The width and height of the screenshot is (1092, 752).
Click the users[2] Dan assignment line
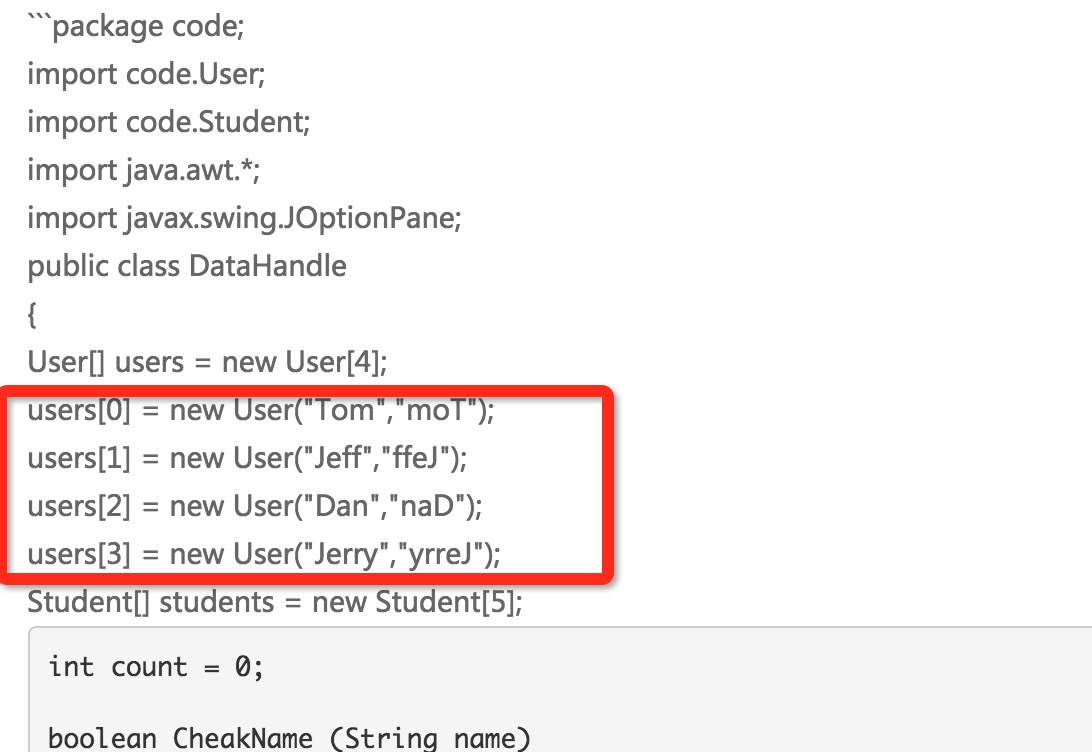click(x=255, y=507)
